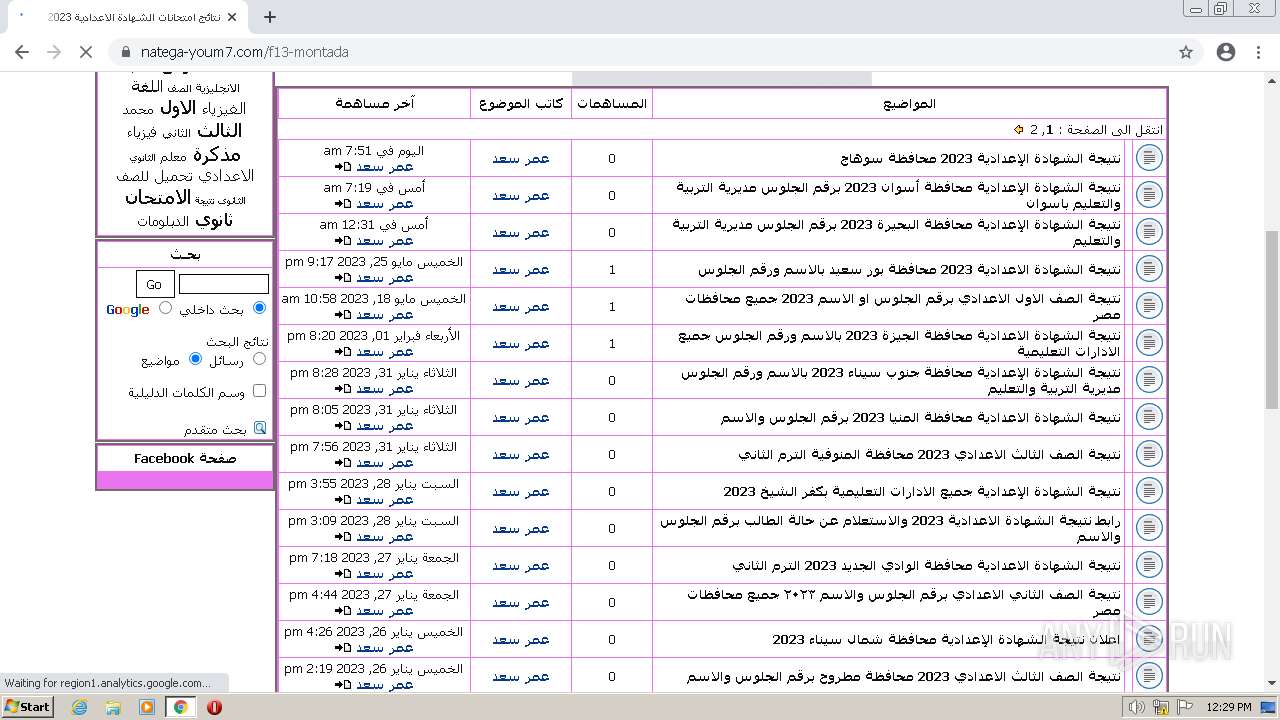The width and height of the screenshot is (1280, 720).
Task: Open the بحث متقدم advanced search link
Action: tap(215, 429)
